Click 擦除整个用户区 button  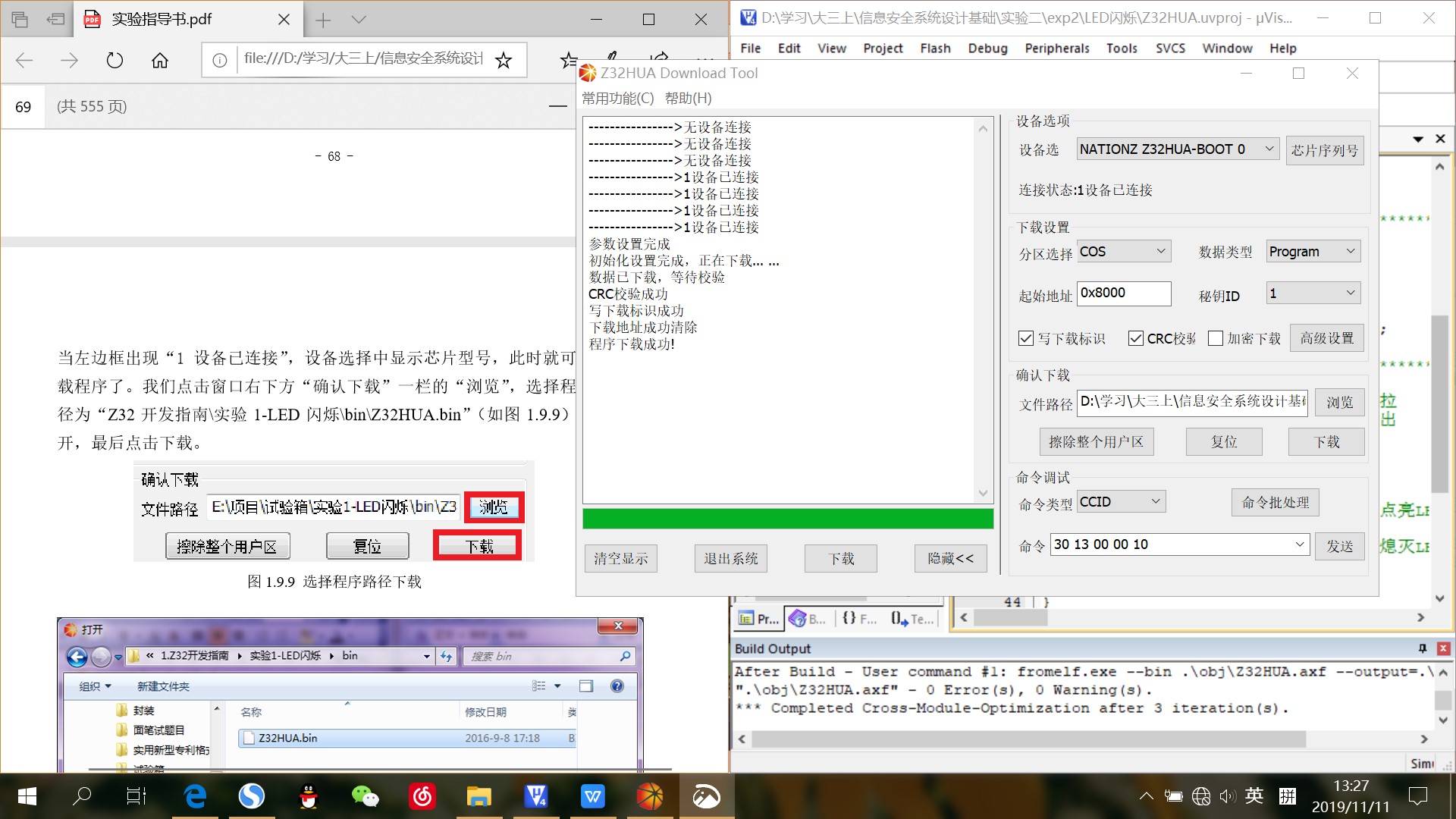(x=1097, y=442)
